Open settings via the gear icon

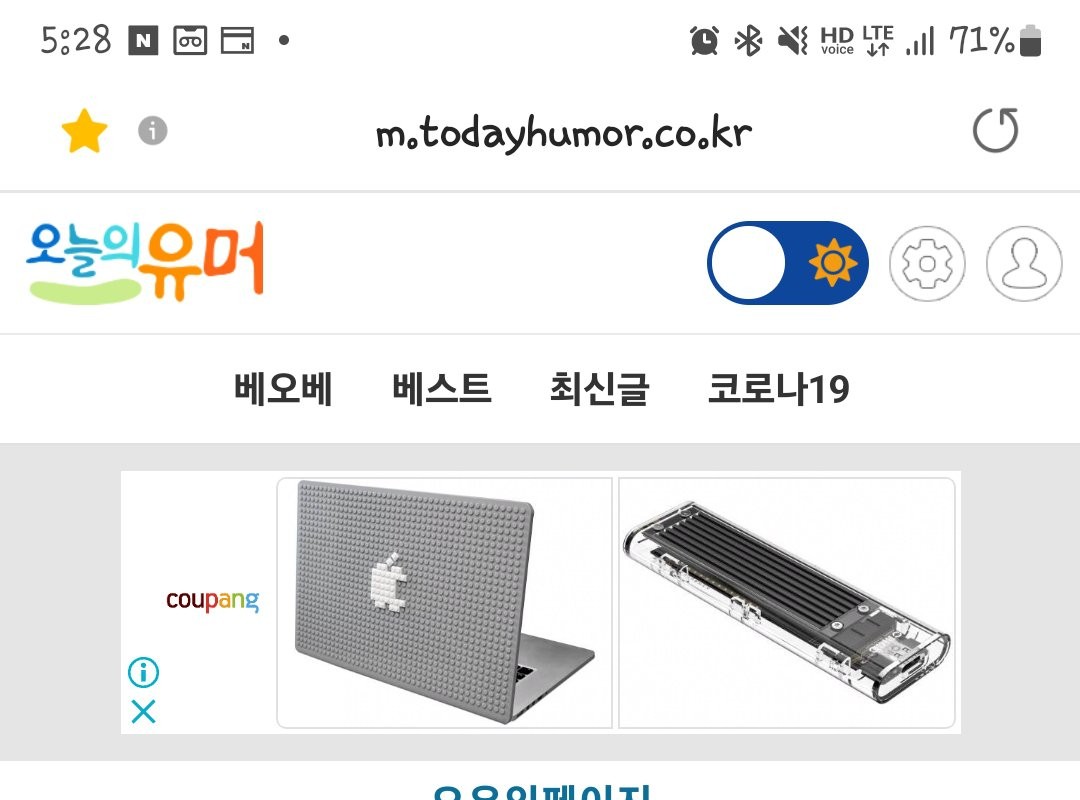point(927,263)
